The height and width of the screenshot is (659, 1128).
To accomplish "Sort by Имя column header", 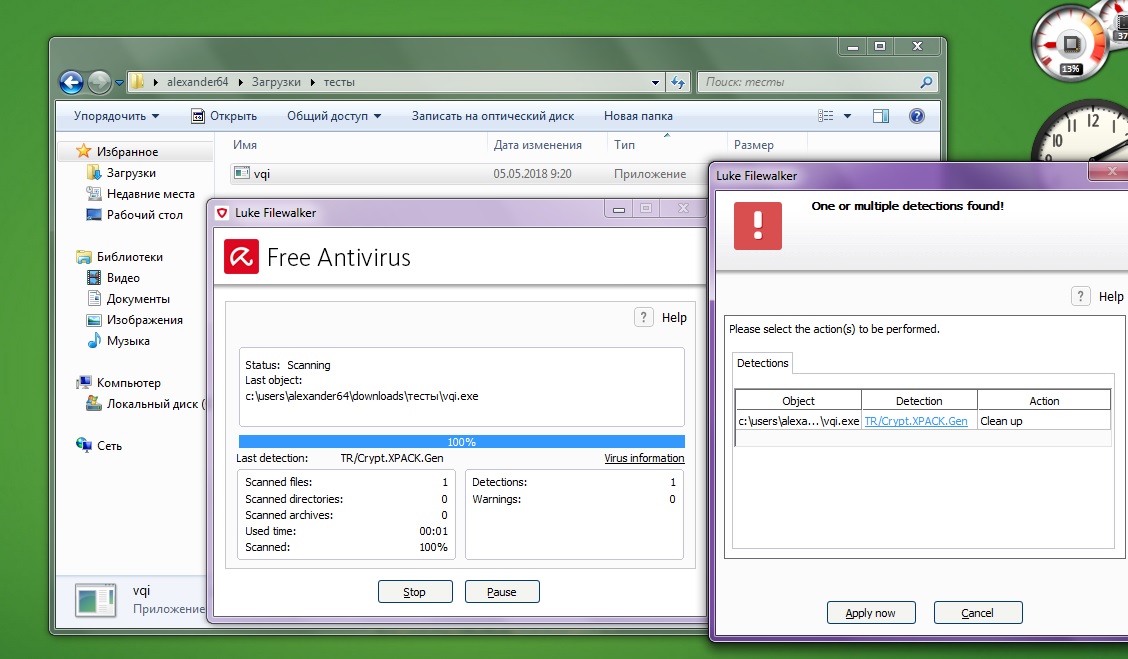I will pos(245,145).
